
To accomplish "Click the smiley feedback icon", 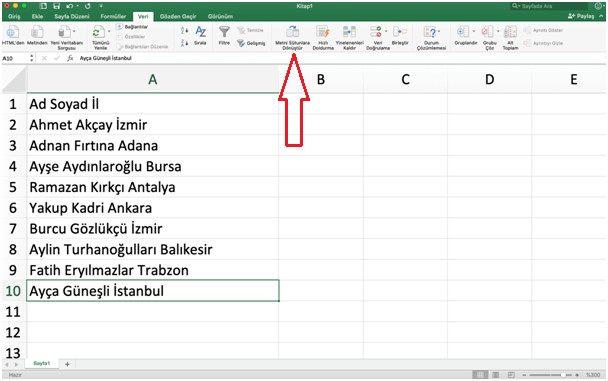I will point(599,6).
